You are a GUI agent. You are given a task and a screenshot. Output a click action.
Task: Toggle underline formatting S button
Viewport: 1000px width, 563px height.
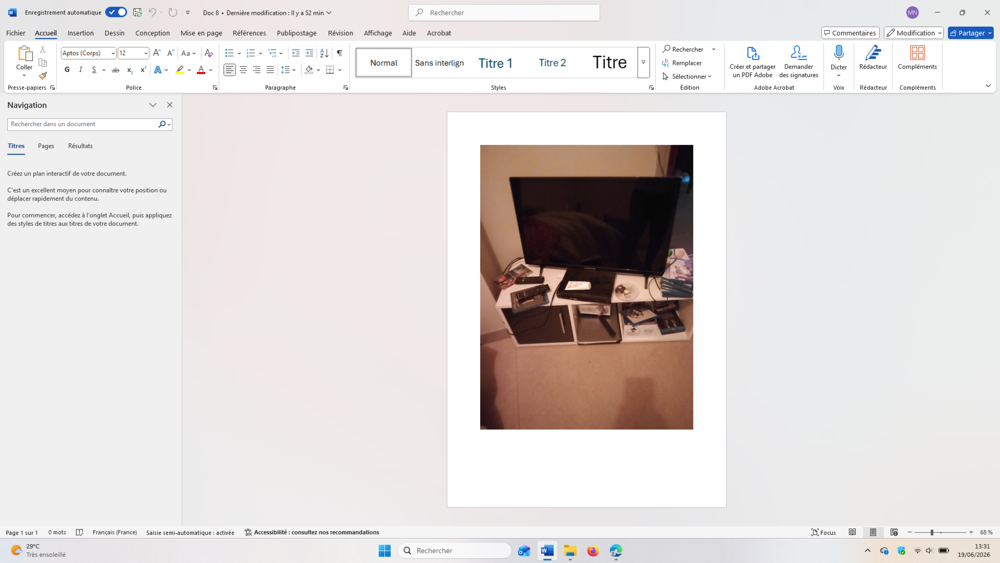94,70
